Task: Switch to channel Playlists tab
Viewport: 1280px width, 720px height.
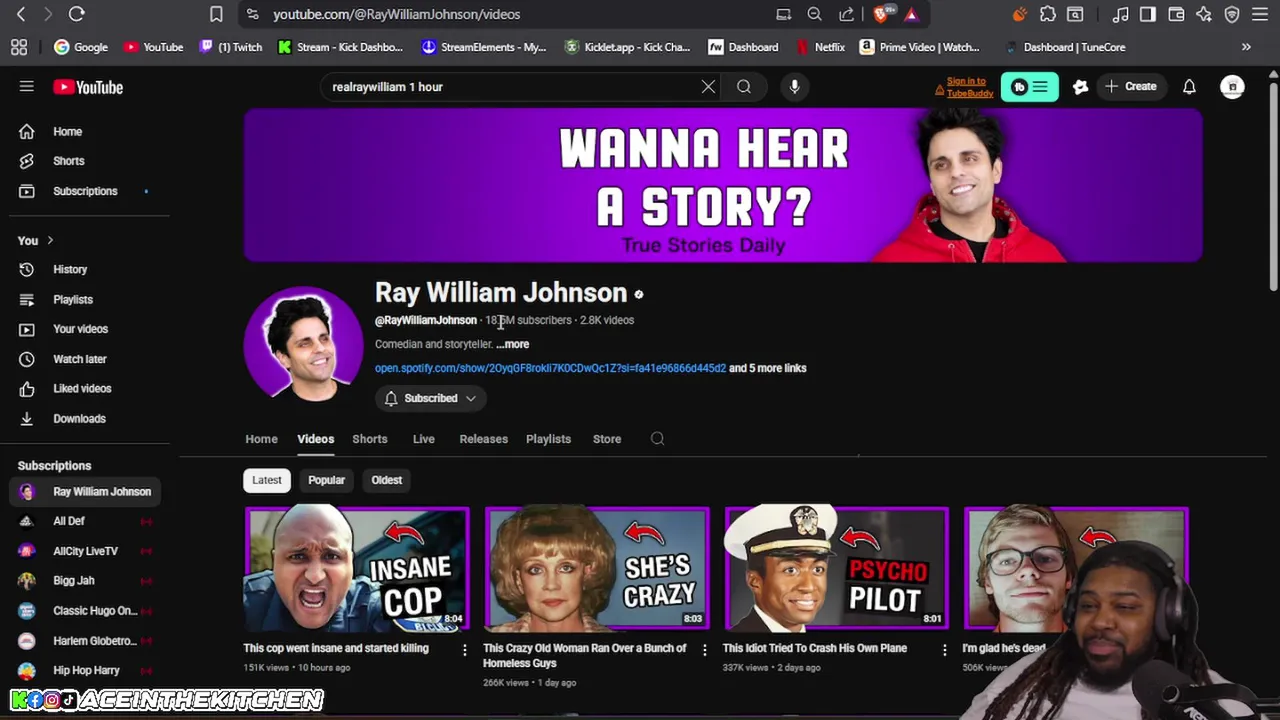Action: 548,439
